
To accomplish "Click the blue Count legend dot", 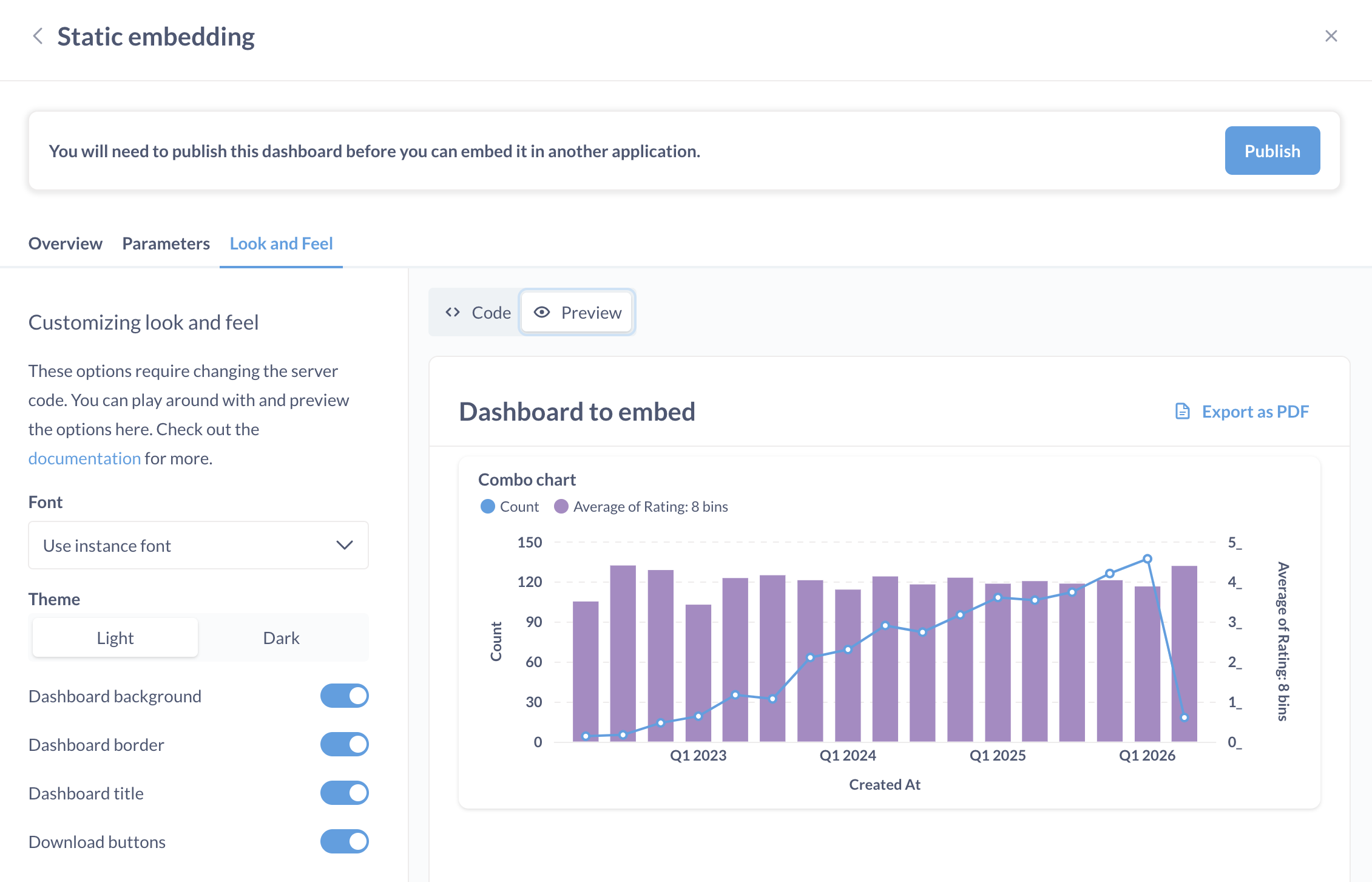I will (487, 507).
